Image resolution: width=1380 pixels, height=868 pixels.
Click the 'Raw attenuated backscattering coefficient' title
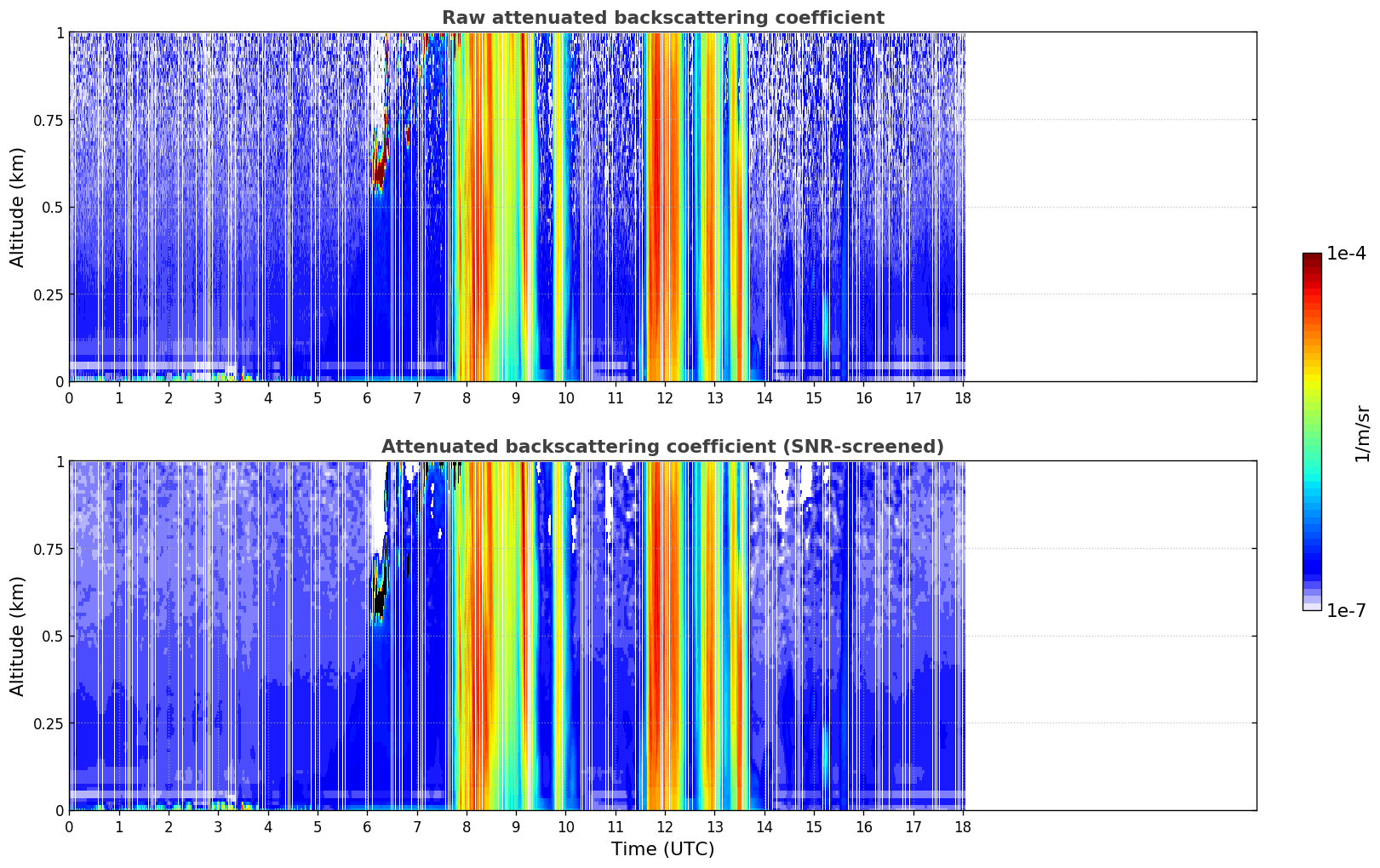tap(662, 18)
